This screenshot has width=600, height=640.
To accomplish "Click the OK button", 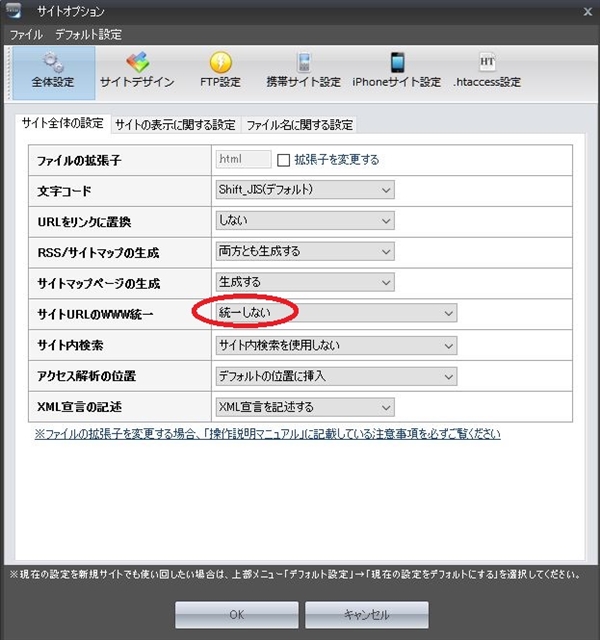I will 236,615.
